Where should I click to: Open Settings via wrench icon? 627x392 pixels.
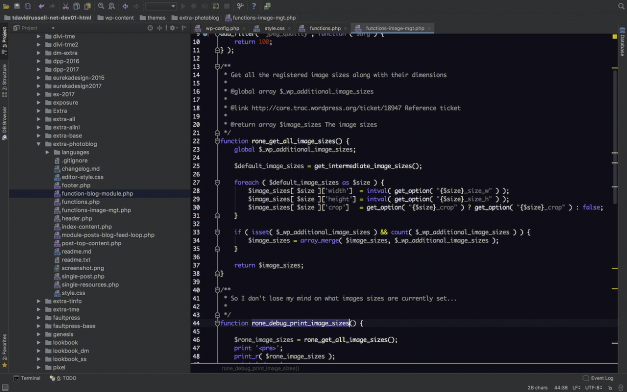coord(240,6)
